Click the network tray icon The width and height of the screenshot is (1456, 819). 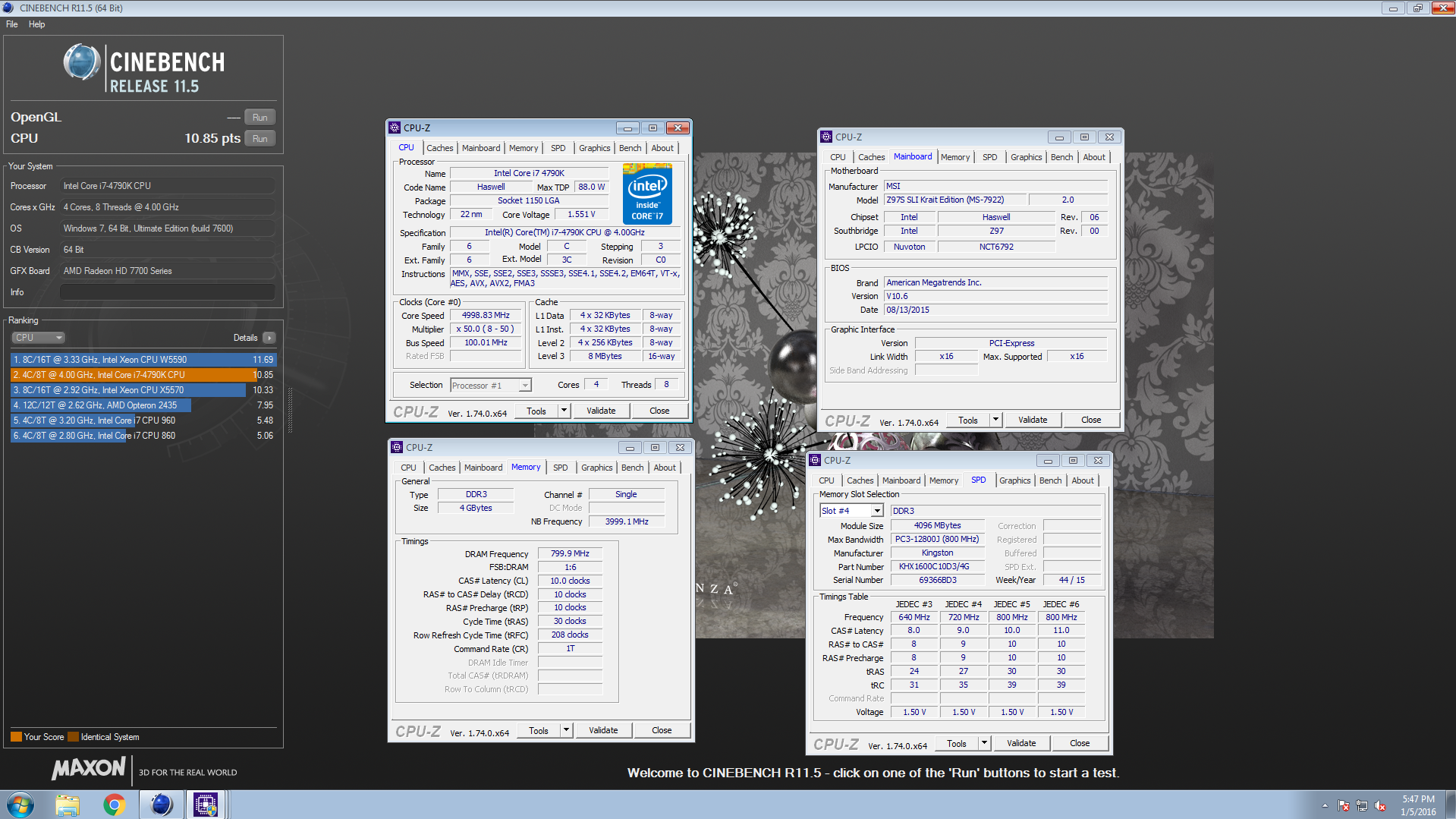point(1362,805)
